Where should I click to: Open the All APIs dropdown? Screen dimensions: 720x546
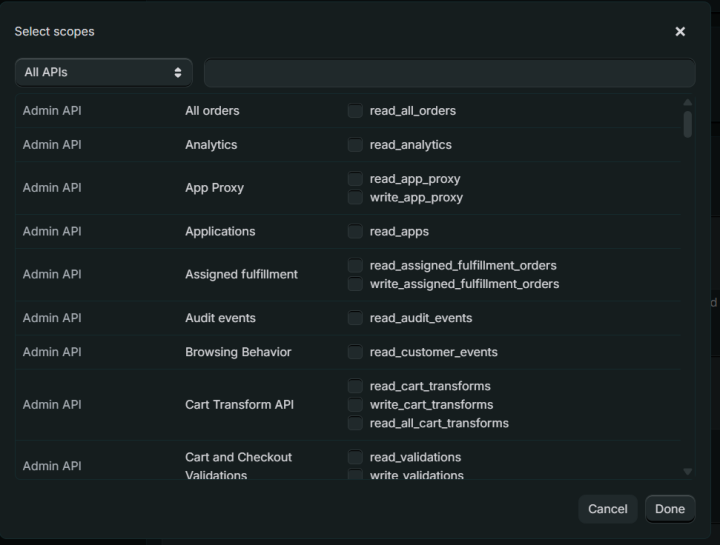[x=104, y=73]
